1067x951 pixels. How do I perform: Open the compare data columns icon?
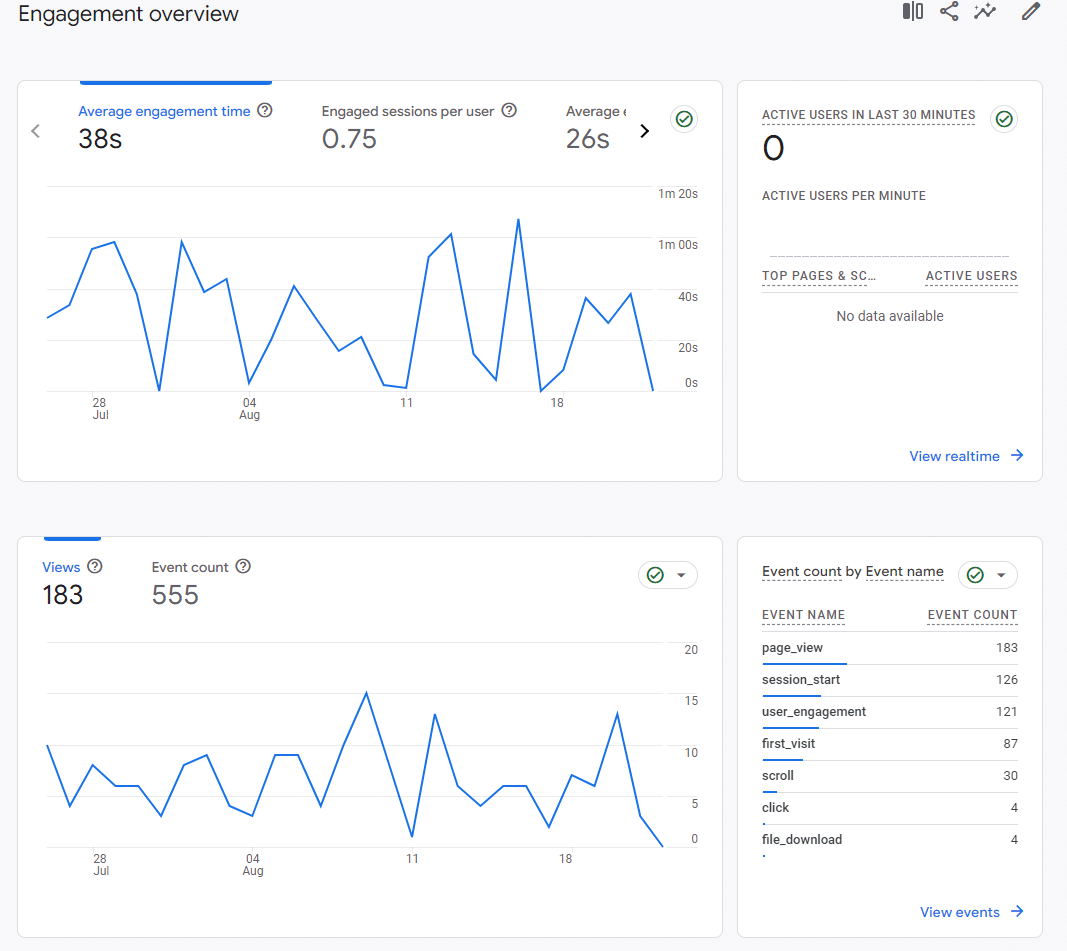913,12
